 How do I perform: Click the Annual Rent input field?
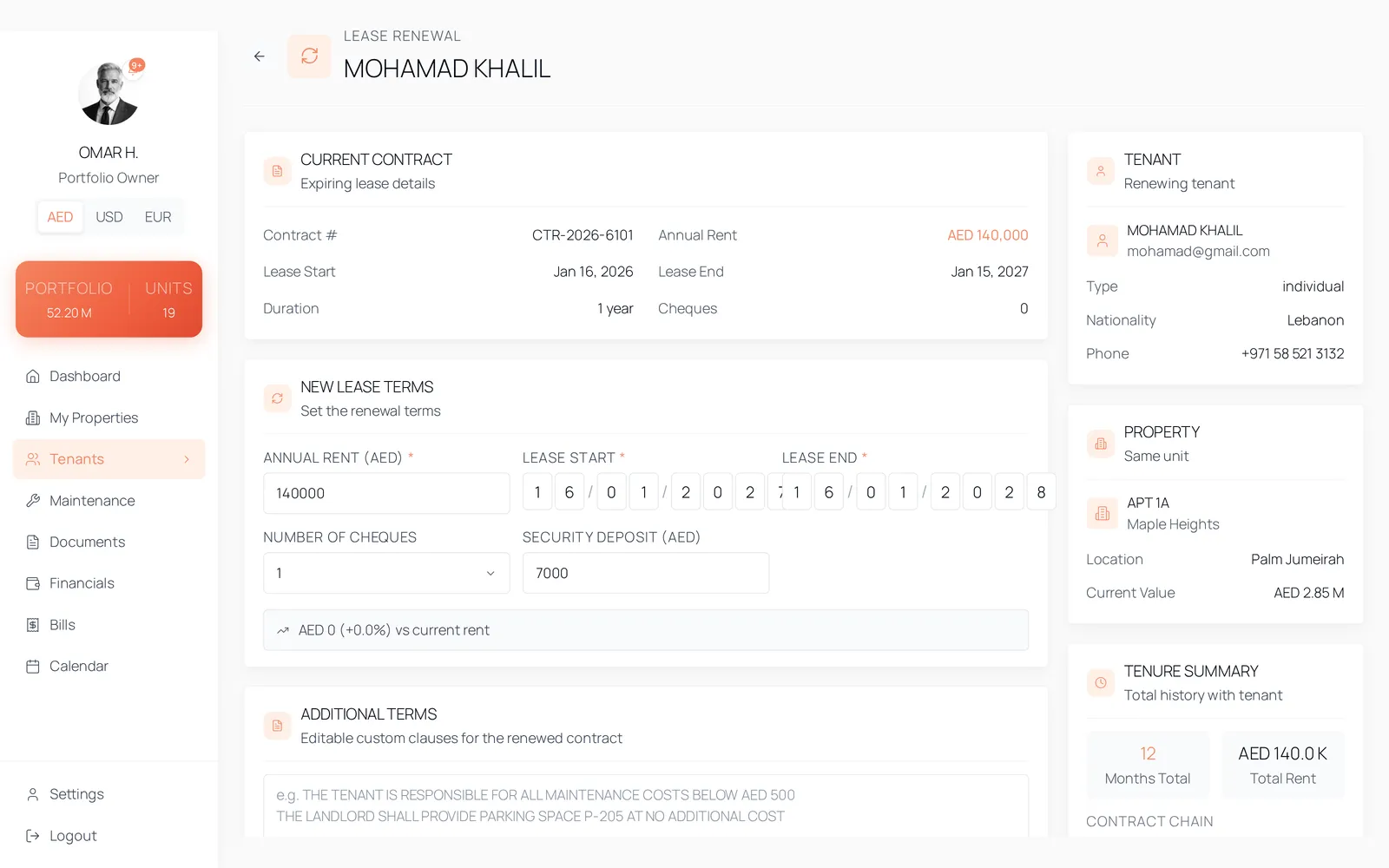pos(386,493)
